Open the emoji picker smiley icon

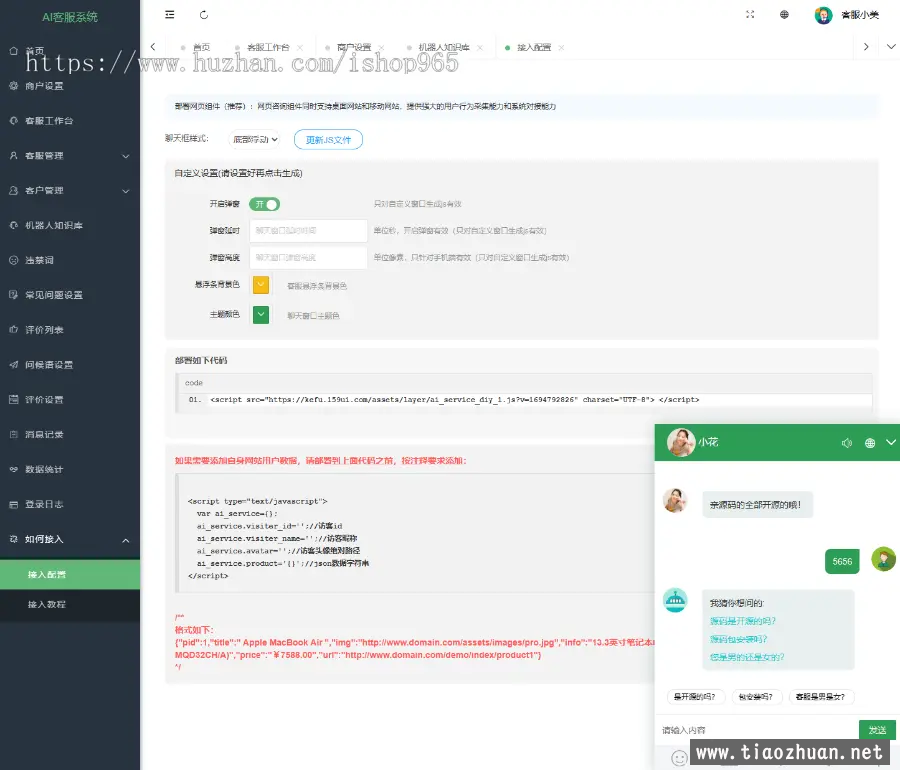(679, 758)
